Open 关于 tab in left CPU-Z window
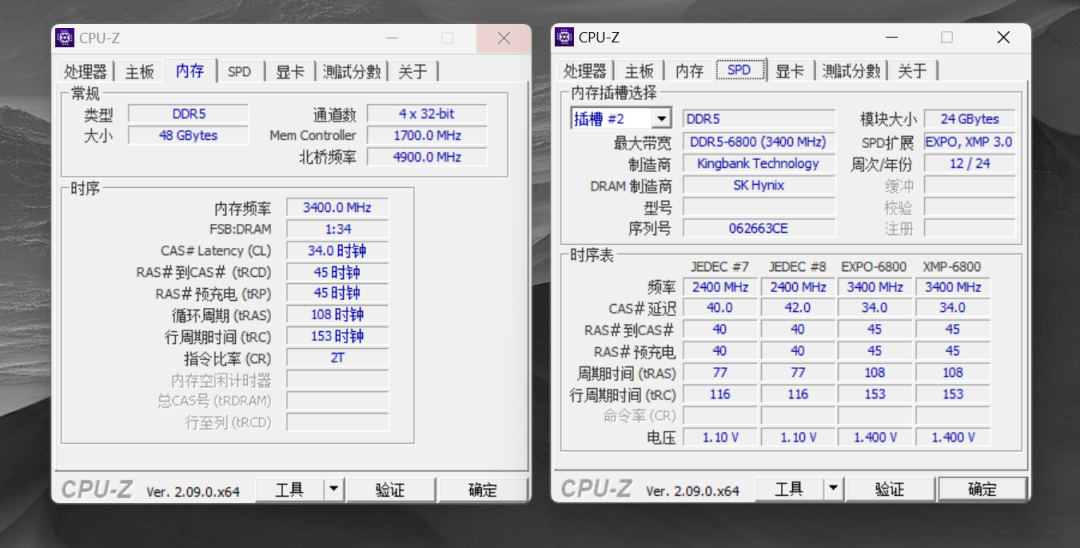The height and width of the screenshot is (548, 1080). click(x=413, y=72)
